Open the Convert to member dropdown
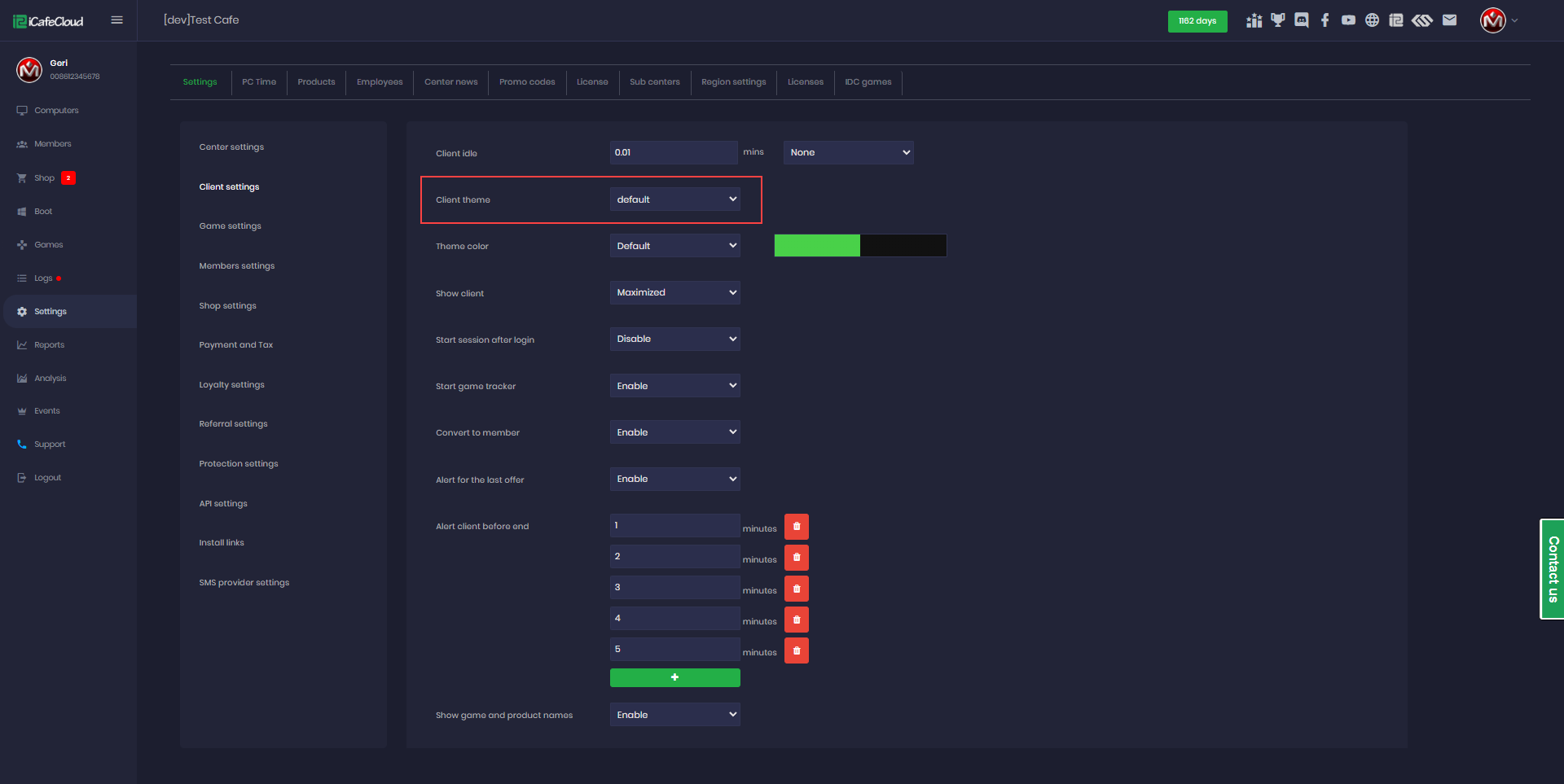Image resolution: width=1564 pixels, height=784 pixels. (x=674, y=432)
